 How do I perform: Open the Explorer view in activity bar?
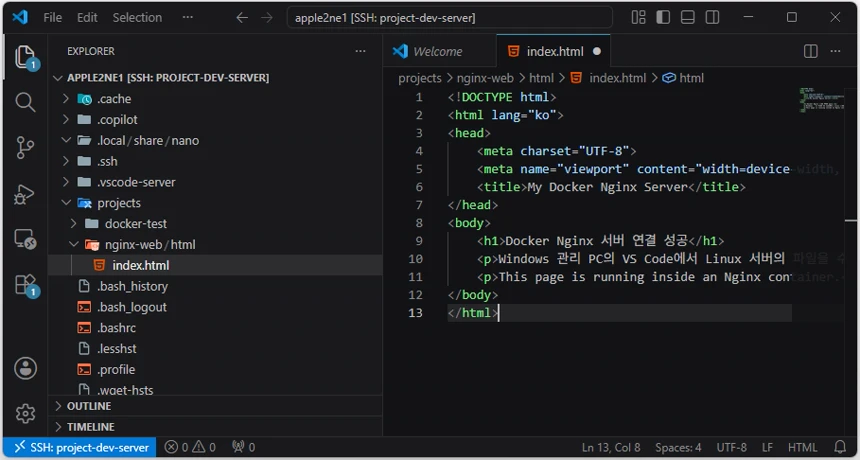(25, 57)
